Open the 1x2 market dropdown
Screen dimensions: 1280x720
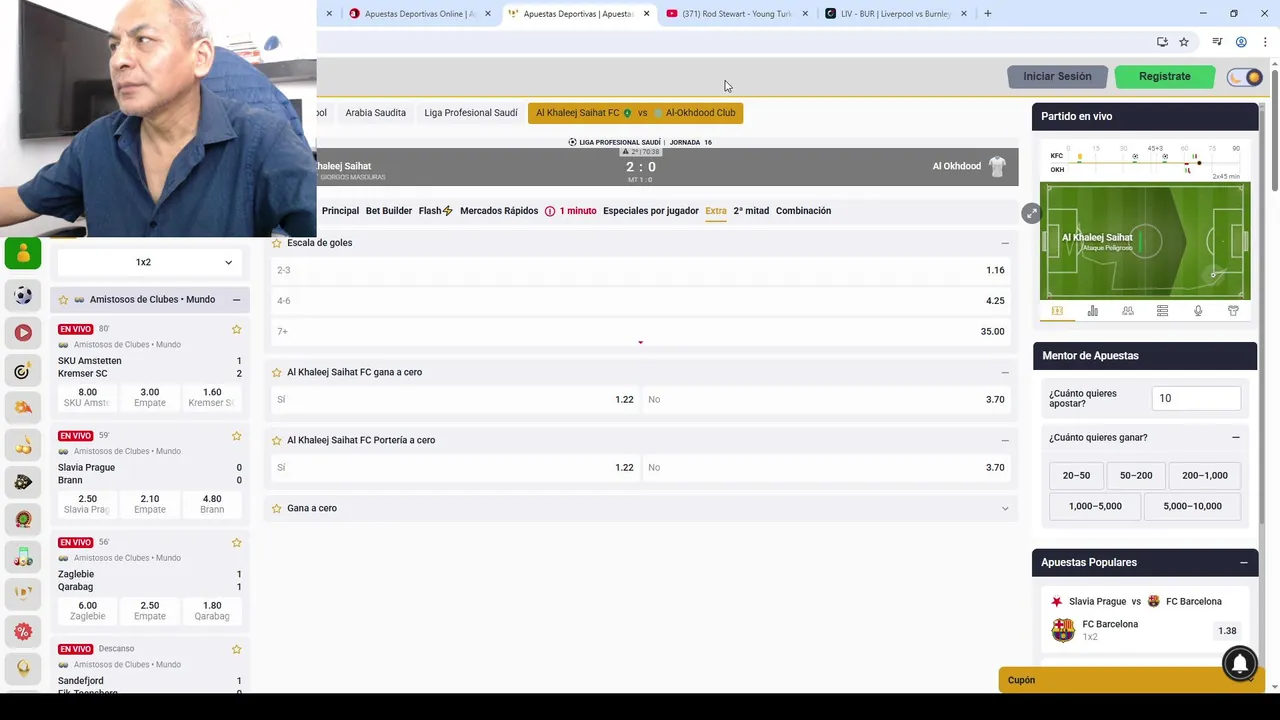click(150, 262)
